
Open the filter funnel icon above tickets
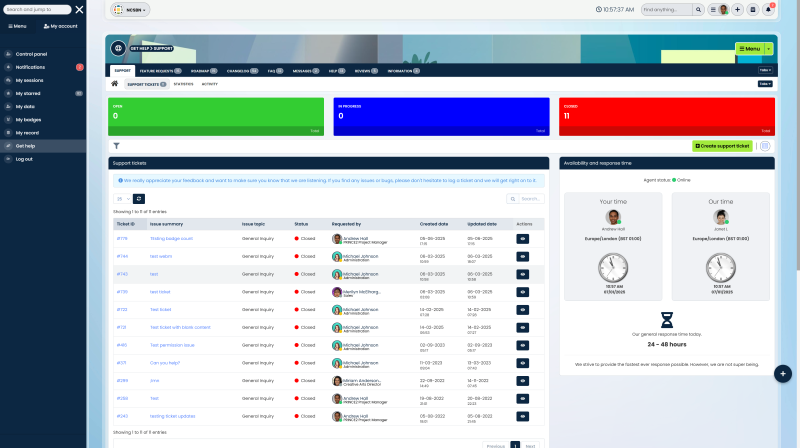click(116, 146)
